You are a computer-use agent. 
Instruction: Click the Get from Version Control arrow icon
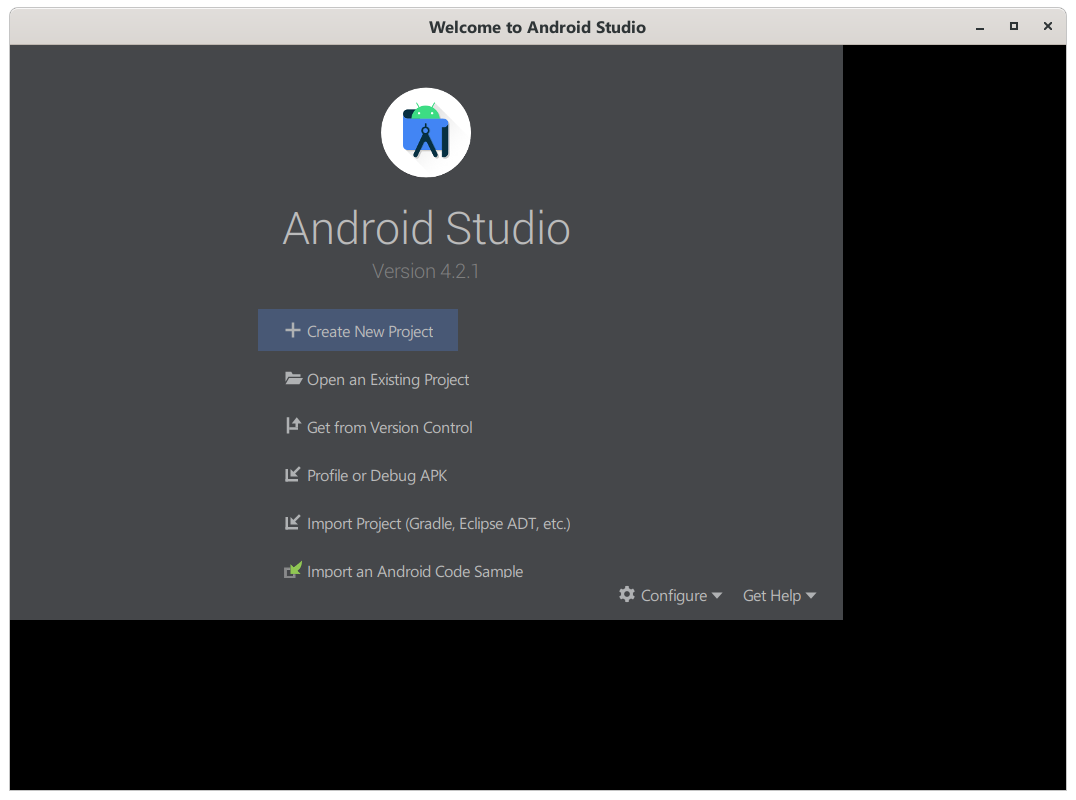point(293,426)
